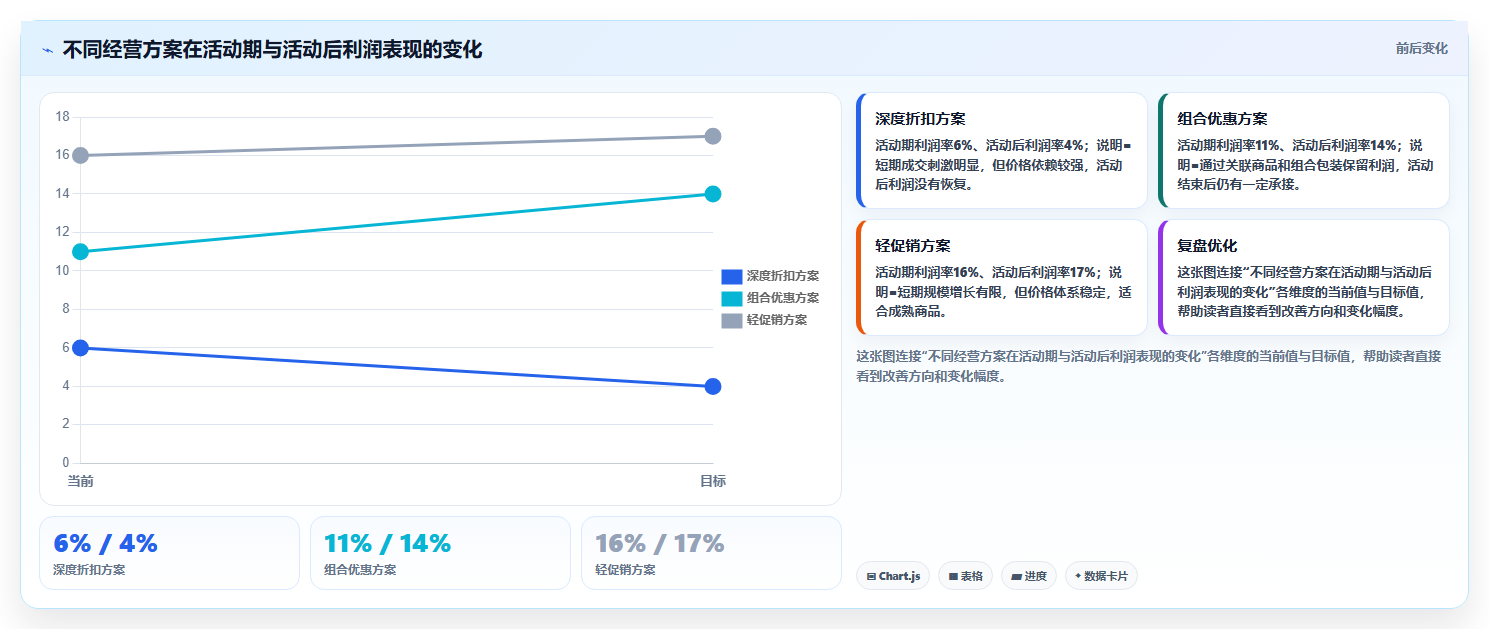This screenshot has height=629, width=1489.
Task: Click the 深度折扣方案 card heading
Action: point(920,119)
